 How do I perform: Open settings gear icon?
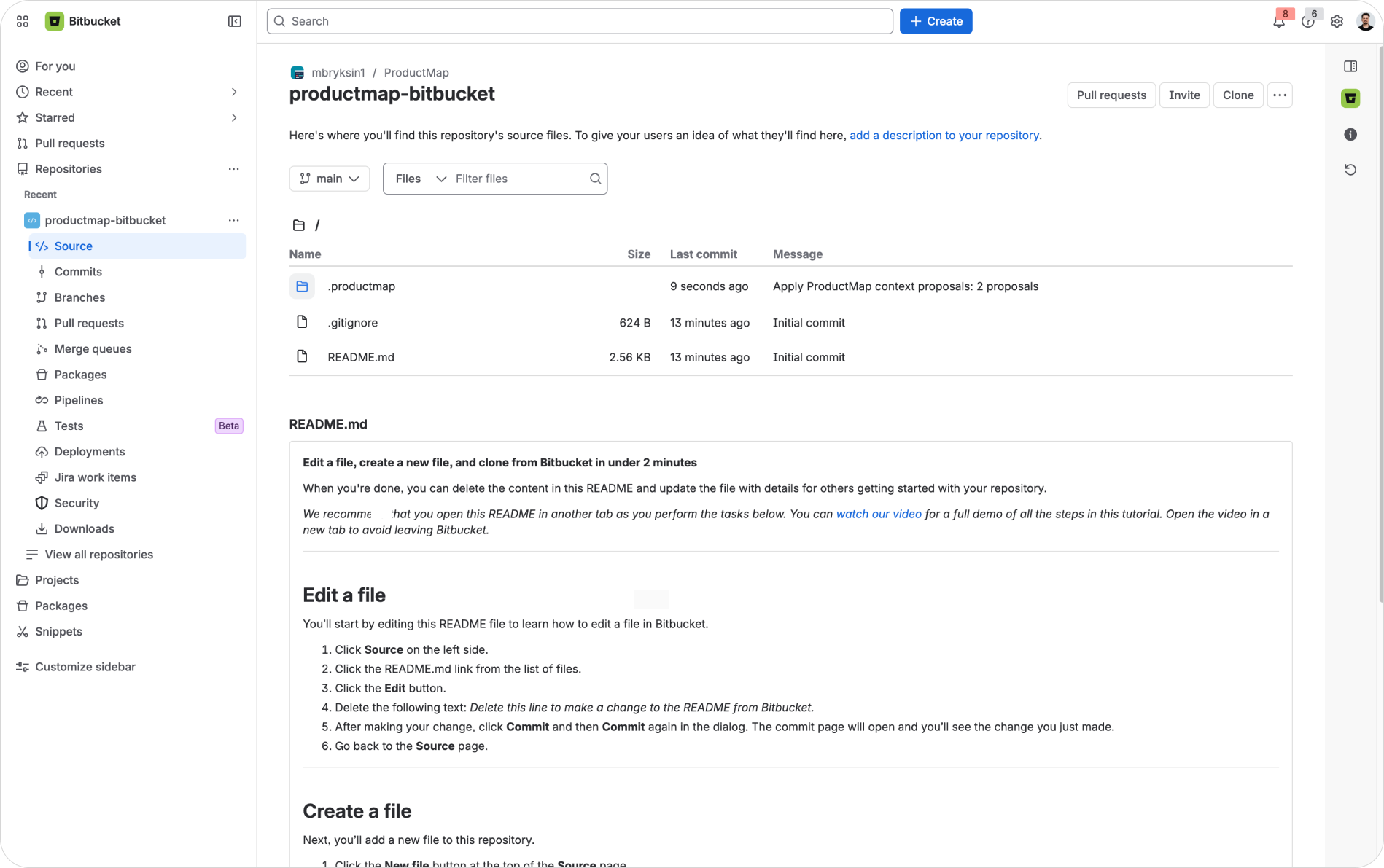[1337, 22]
